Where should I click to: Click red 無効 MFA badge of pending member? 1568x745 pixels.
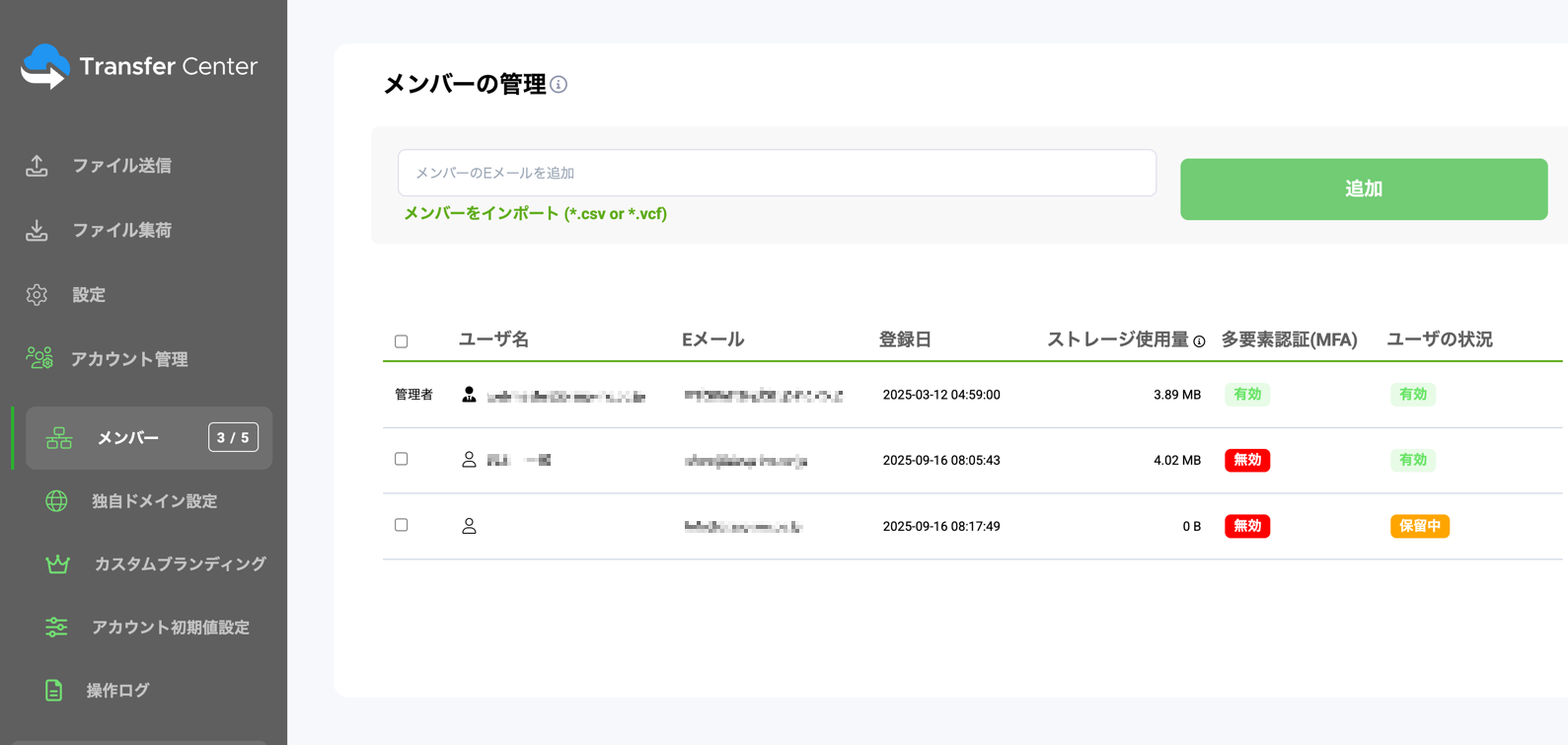(x=1246, y=526)
